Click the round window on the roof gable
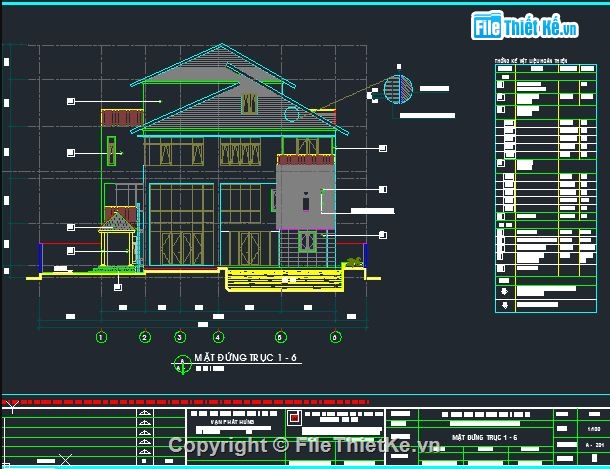 [292, 114]
